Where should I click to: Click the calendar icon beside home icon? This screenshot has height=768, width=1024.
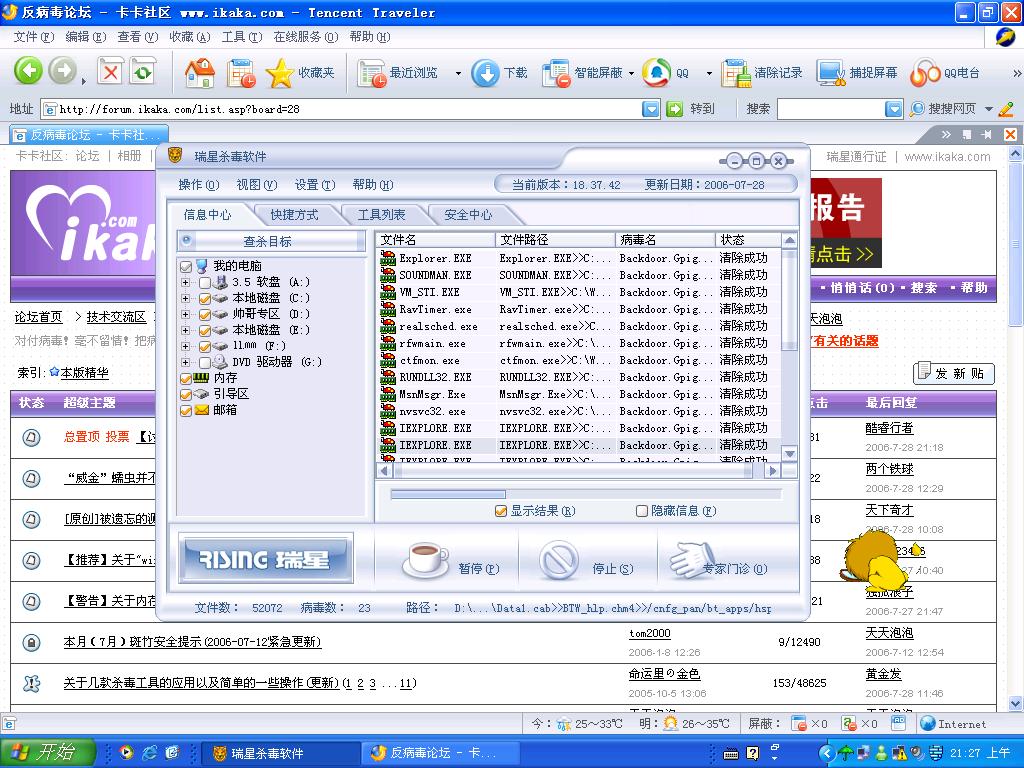241,73
